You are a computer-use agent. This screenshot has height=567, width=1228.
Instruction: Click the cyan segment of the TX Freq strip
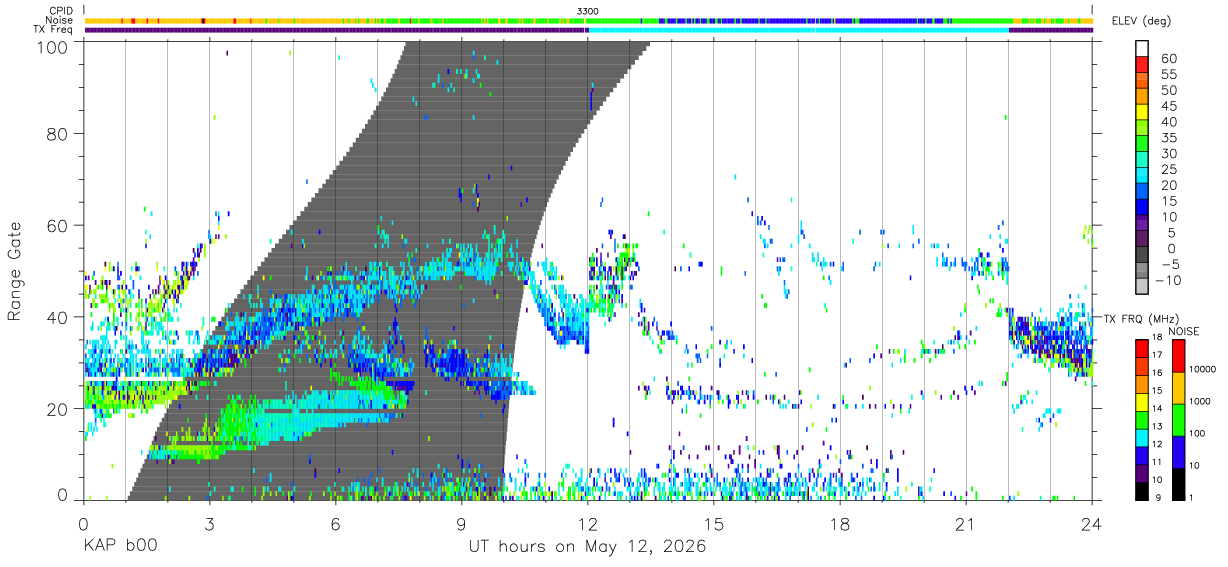tap(798, 30)
